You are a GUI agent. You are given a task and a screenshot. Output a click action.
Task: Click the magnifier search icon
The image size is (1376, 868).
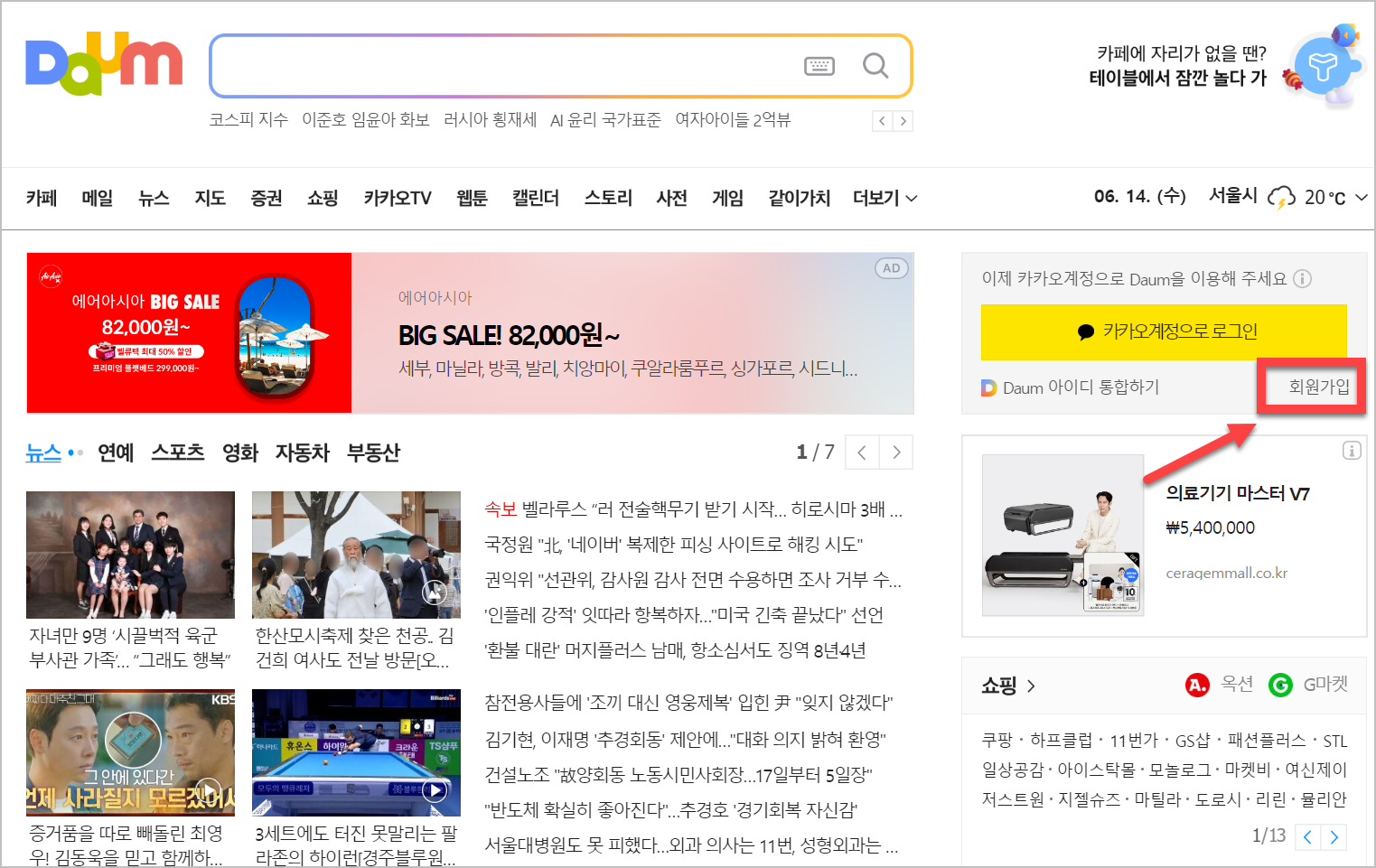coord(875,65)
